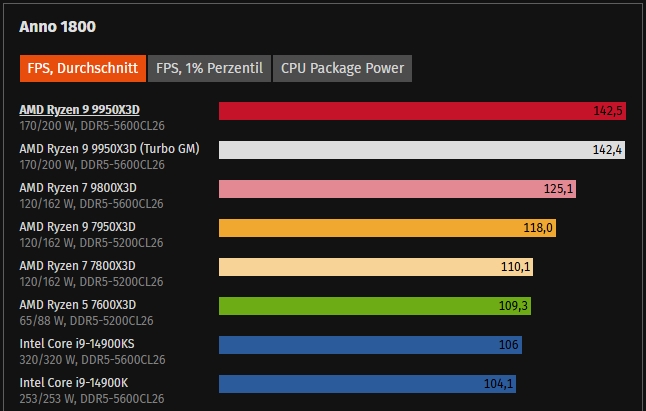
Task: Click the AMD Ryzen 9 9950X3D (Turbo GM) label
Action: click(110, 149)
